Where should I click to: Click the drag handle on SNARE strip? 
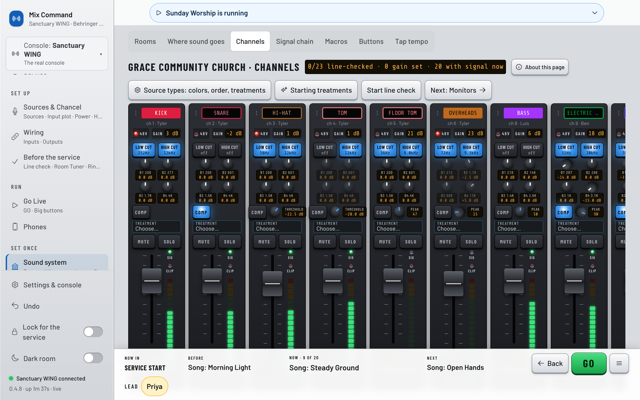click(x=196, y=113)
